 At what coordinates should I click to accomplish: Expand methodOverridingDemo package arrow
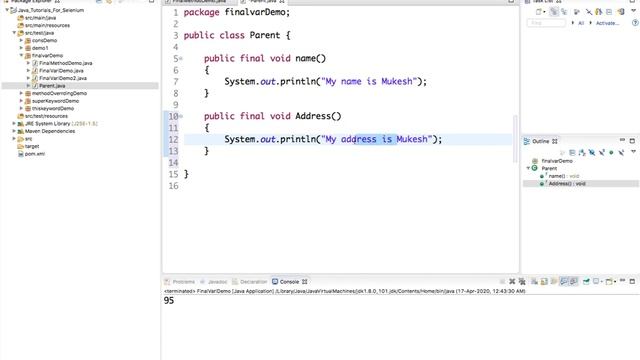click(21, 93)
